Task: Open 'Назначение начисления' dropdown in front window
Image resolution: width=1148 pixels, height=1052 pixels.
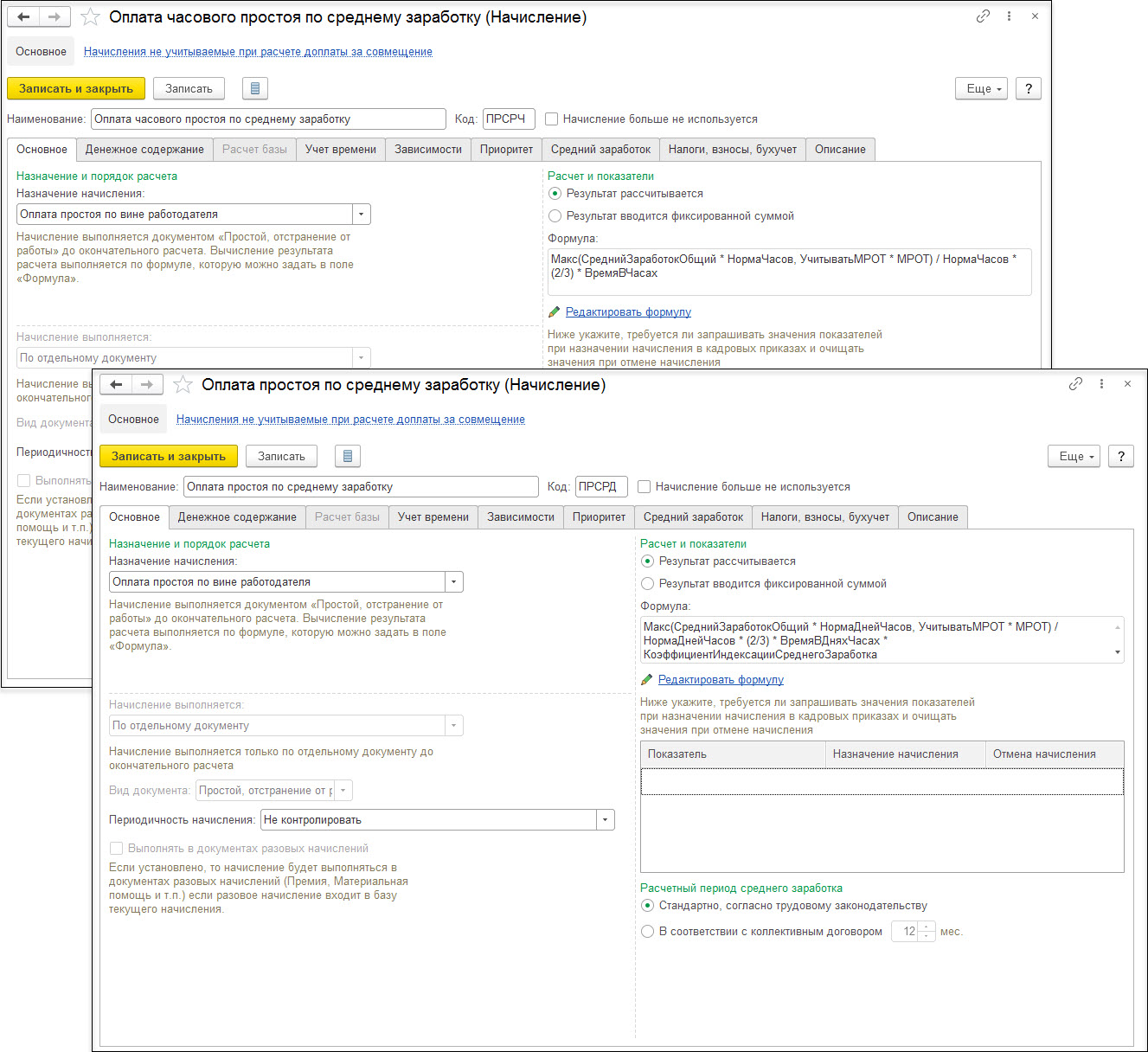Action: click(454, 582)
